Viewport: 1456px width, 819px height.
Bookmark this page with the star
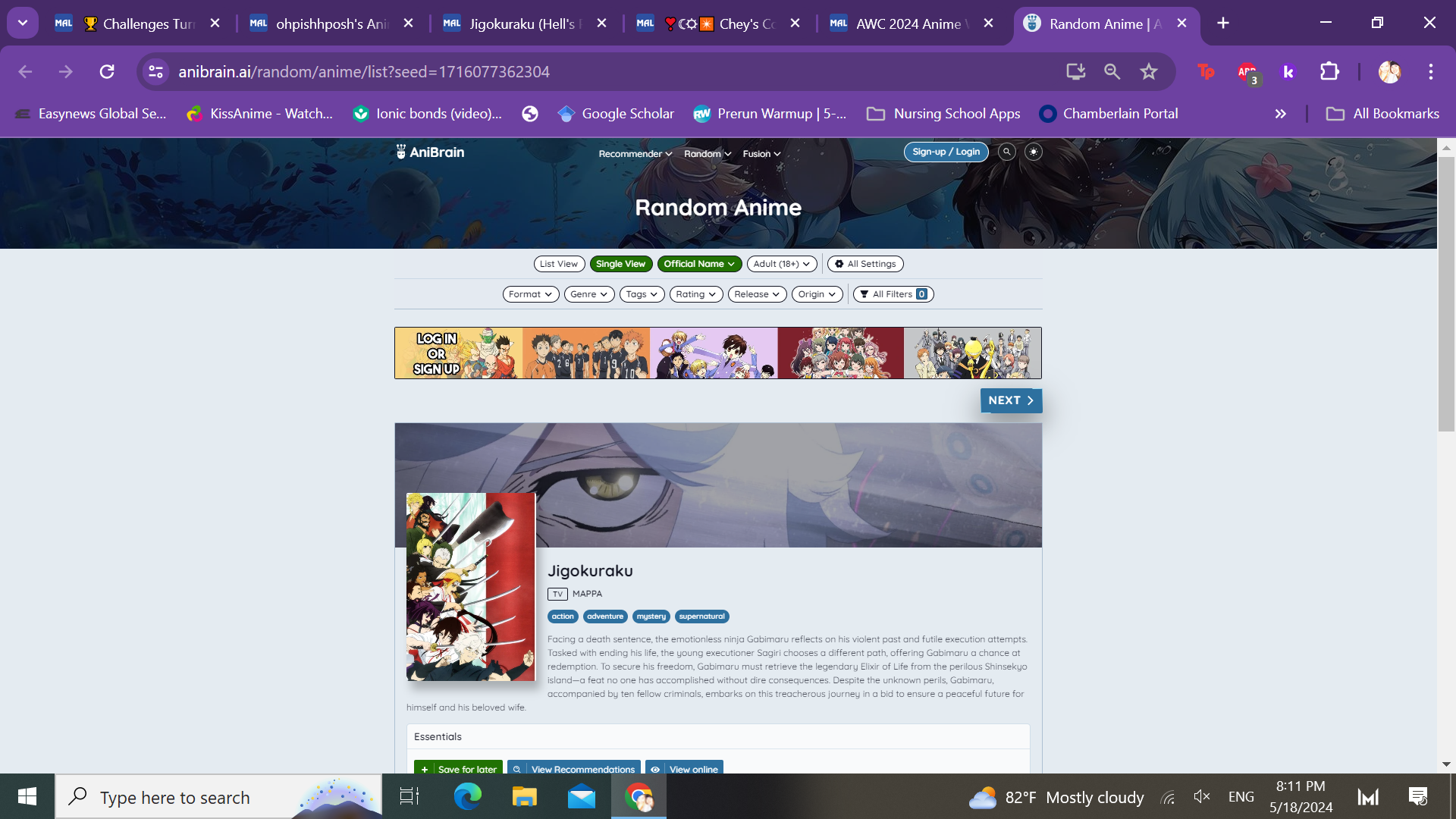click(x=1149, y=71)
